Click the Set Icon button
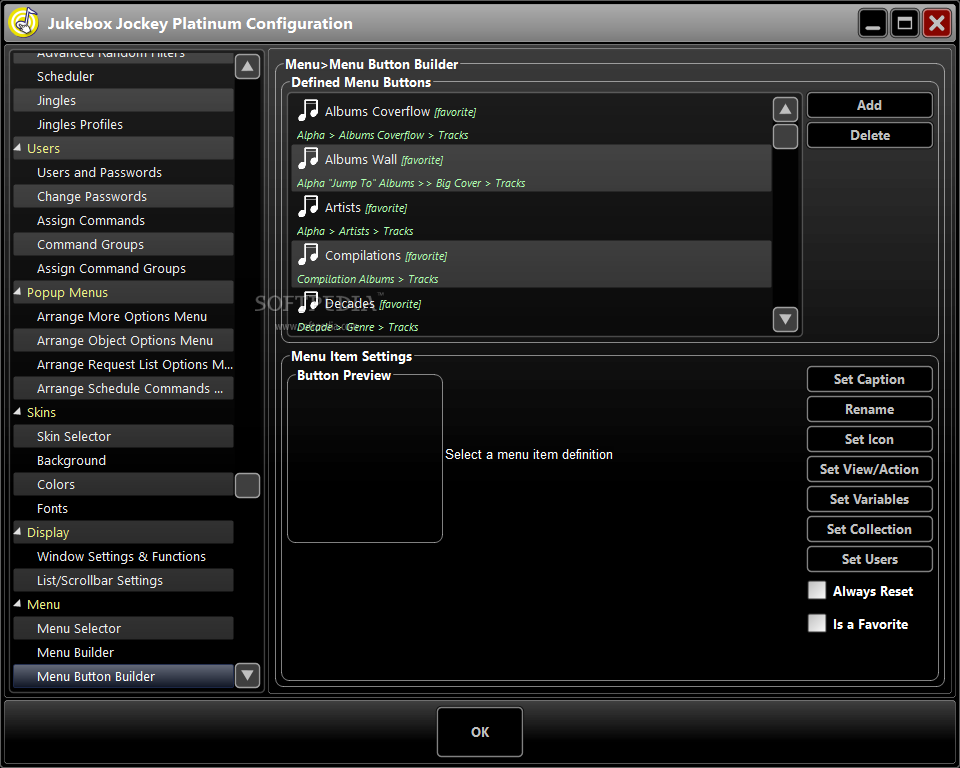Viewport: 960px width, 768px height. pos(869,439)
